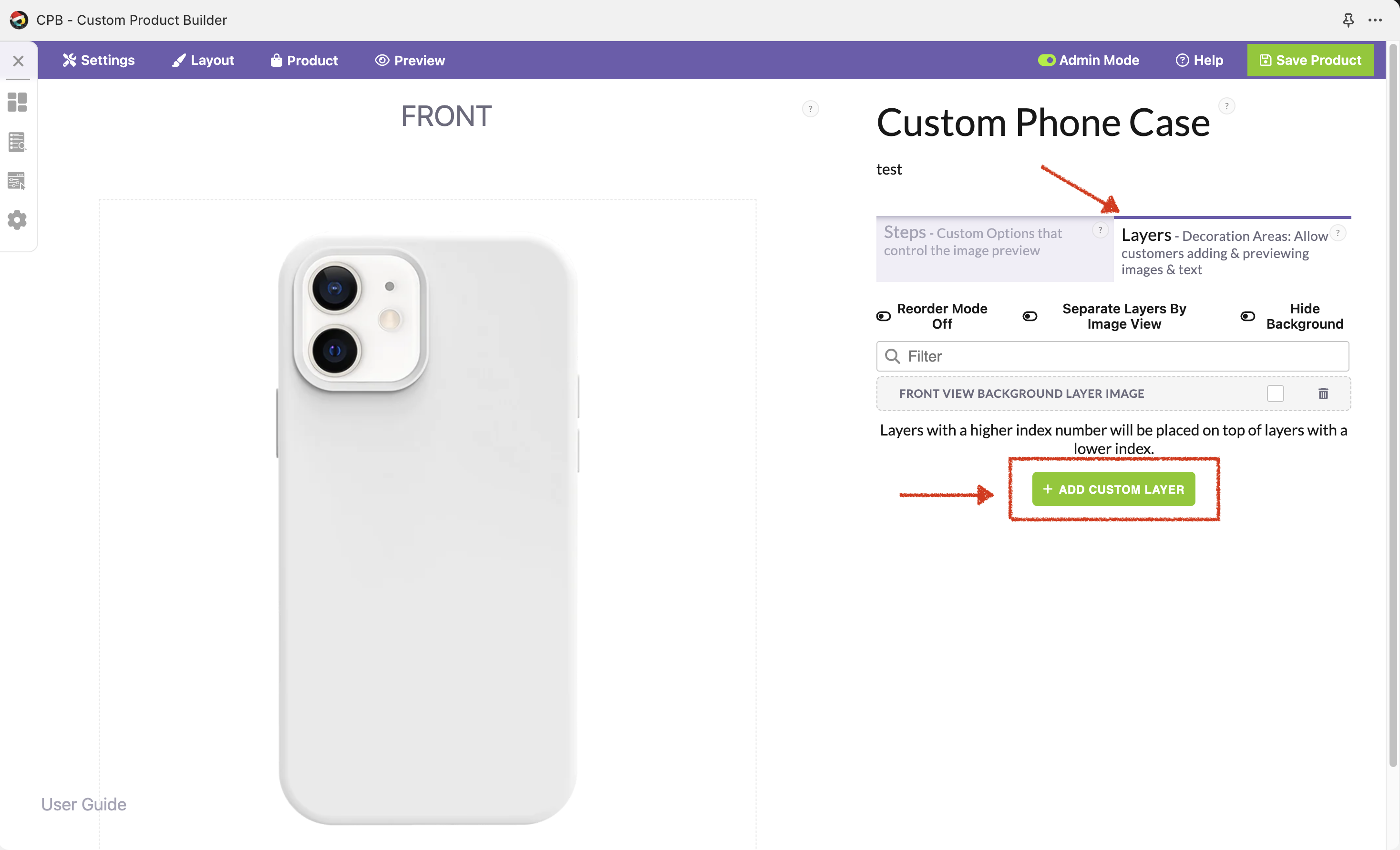The image size is (1400, 850).
Task: Open the three-dot more options menu
Action: pos(1375,21)
